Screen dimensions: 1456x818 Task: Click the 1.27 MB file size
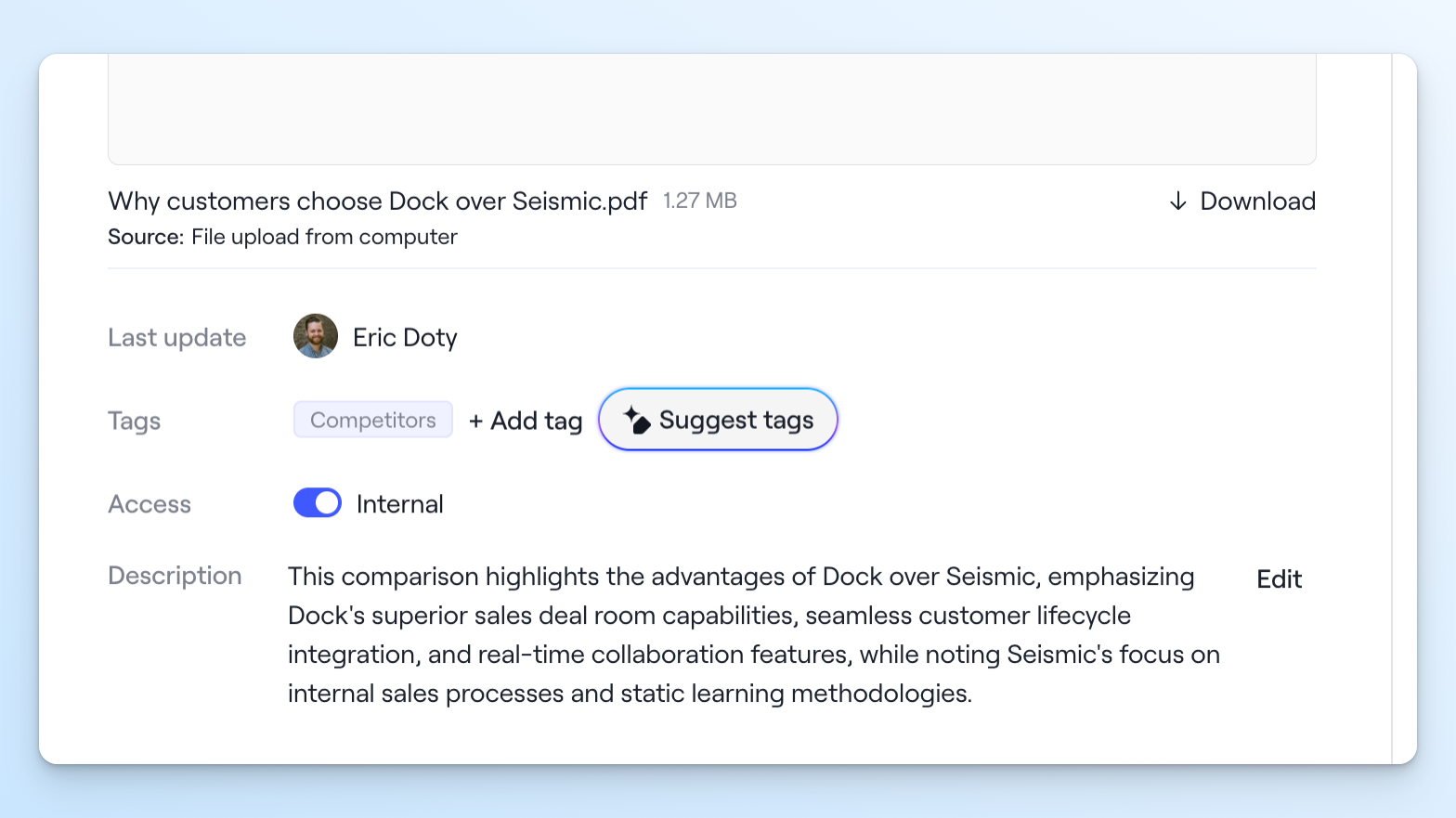pyautogui.click(x=700, y=201)
